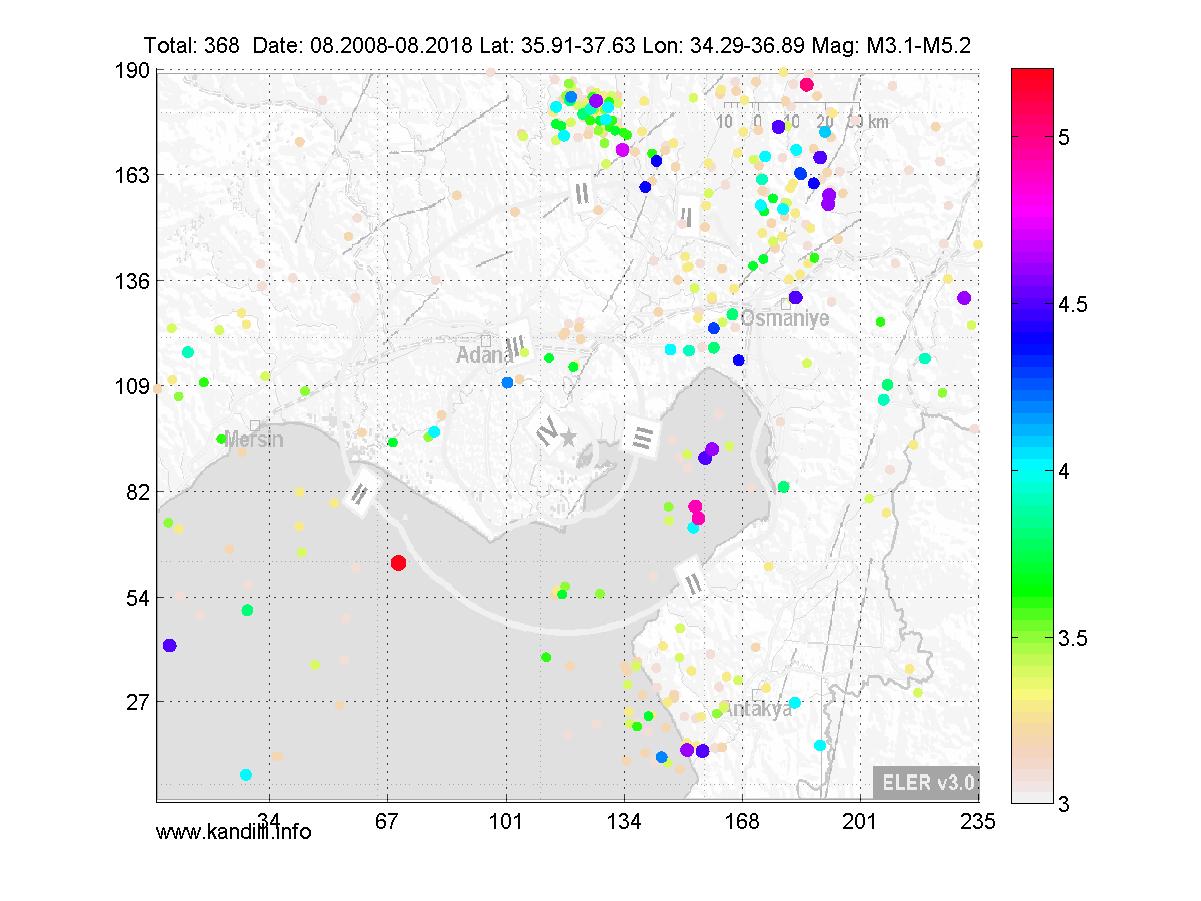Click the square city marker beside Adana
The width and height of the screenshot is (1201, 901).
point(486,340)
